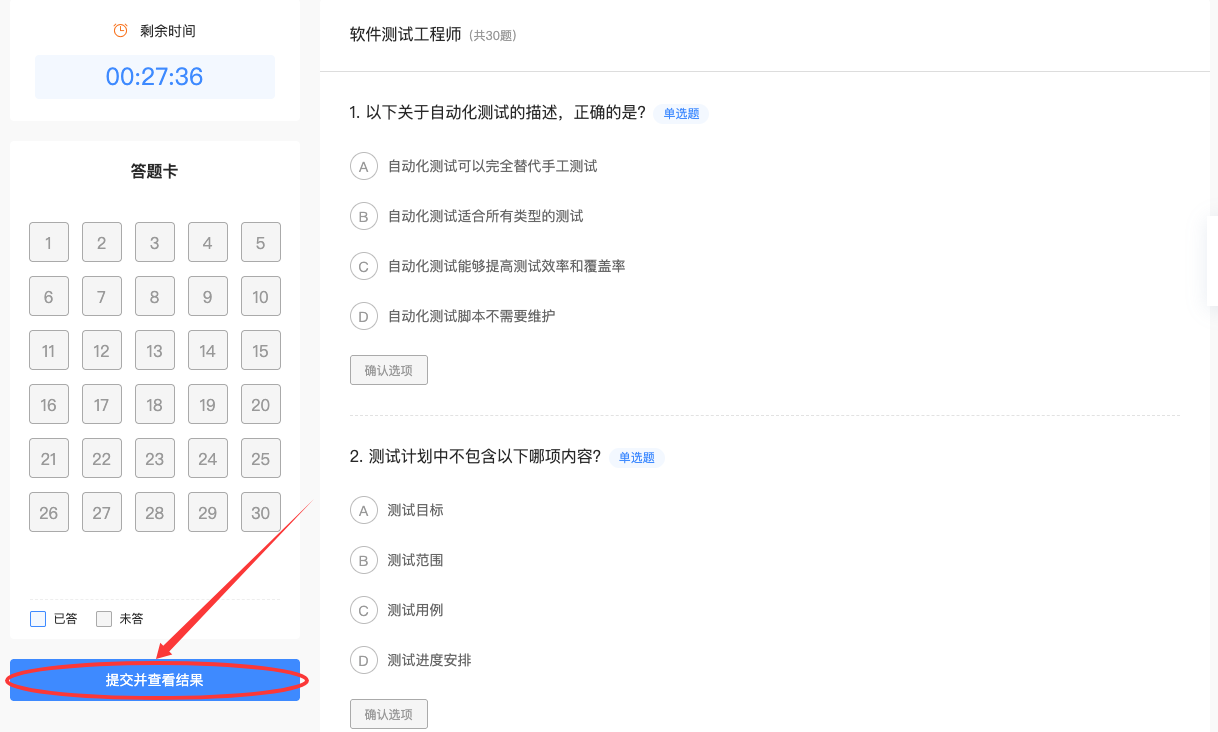1218x732 pixels.
Task: Jump to question 1 in answer card
Action: (49, 242)
